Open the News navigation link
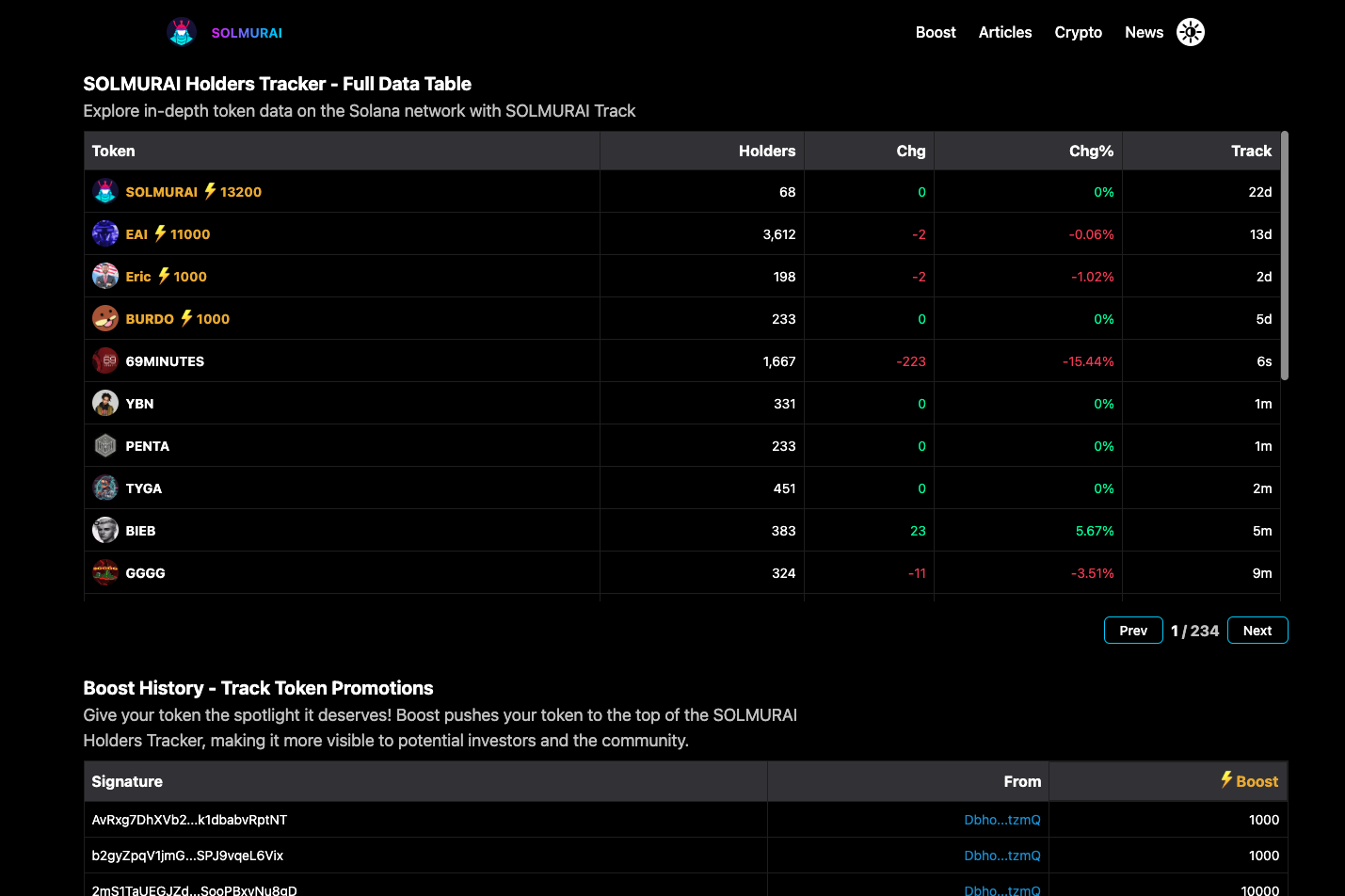 tap(1144, 32)
